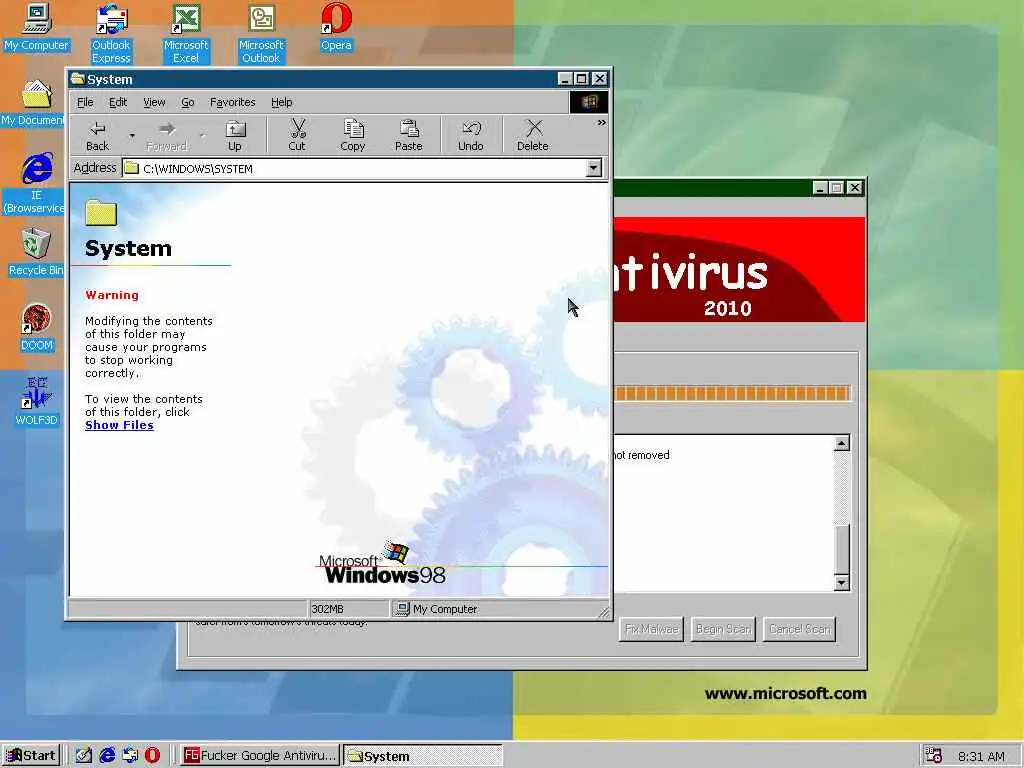
Task: Go Up one folder level
Action: tap(234, 136)
